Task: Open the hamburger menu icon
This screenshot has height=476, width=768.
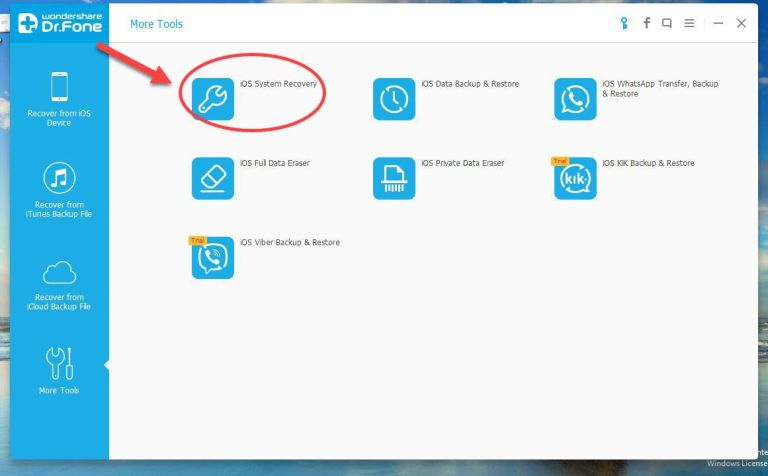Action: 689,23
